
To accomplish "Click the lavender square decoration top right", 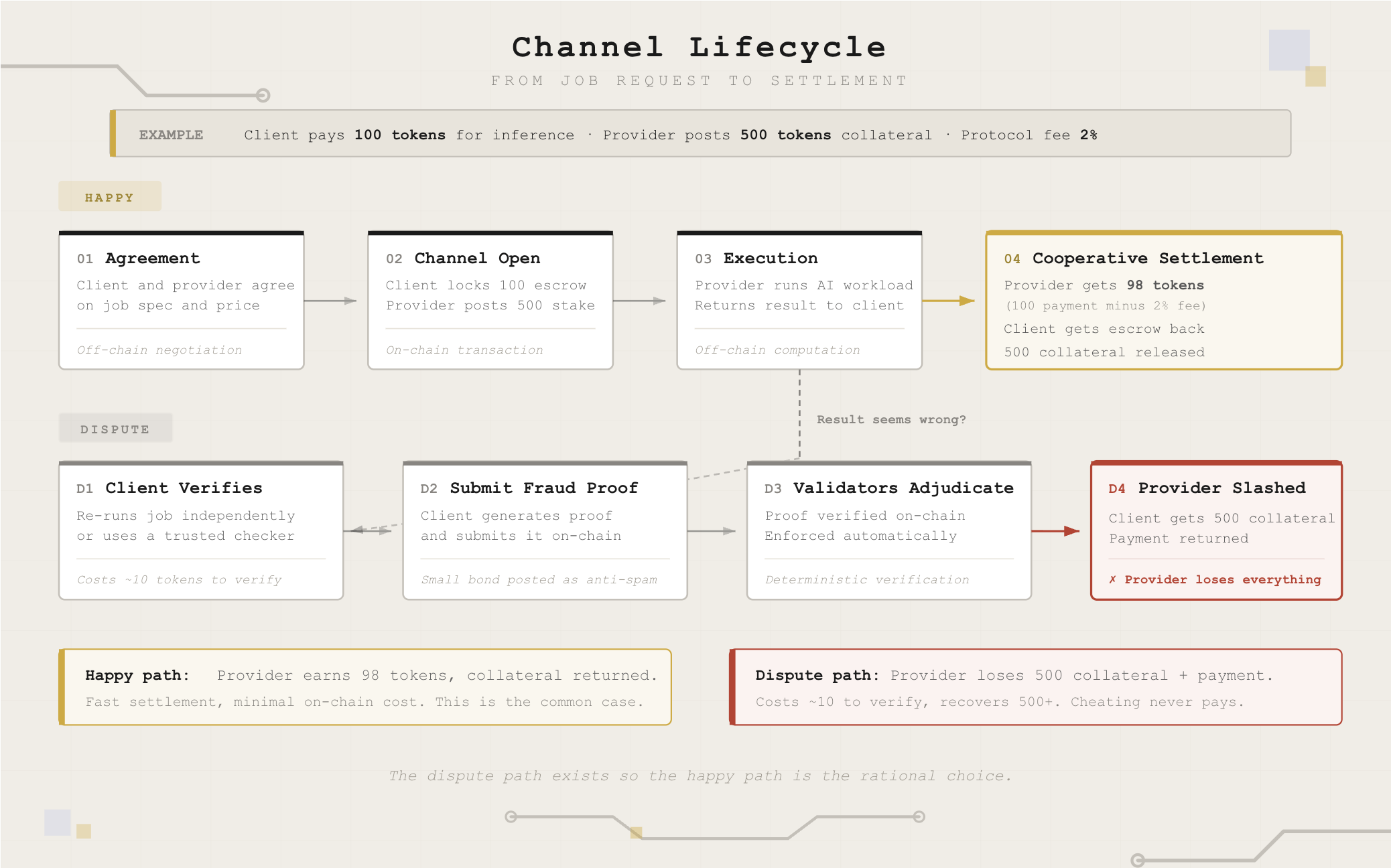I will point(1288,49).
